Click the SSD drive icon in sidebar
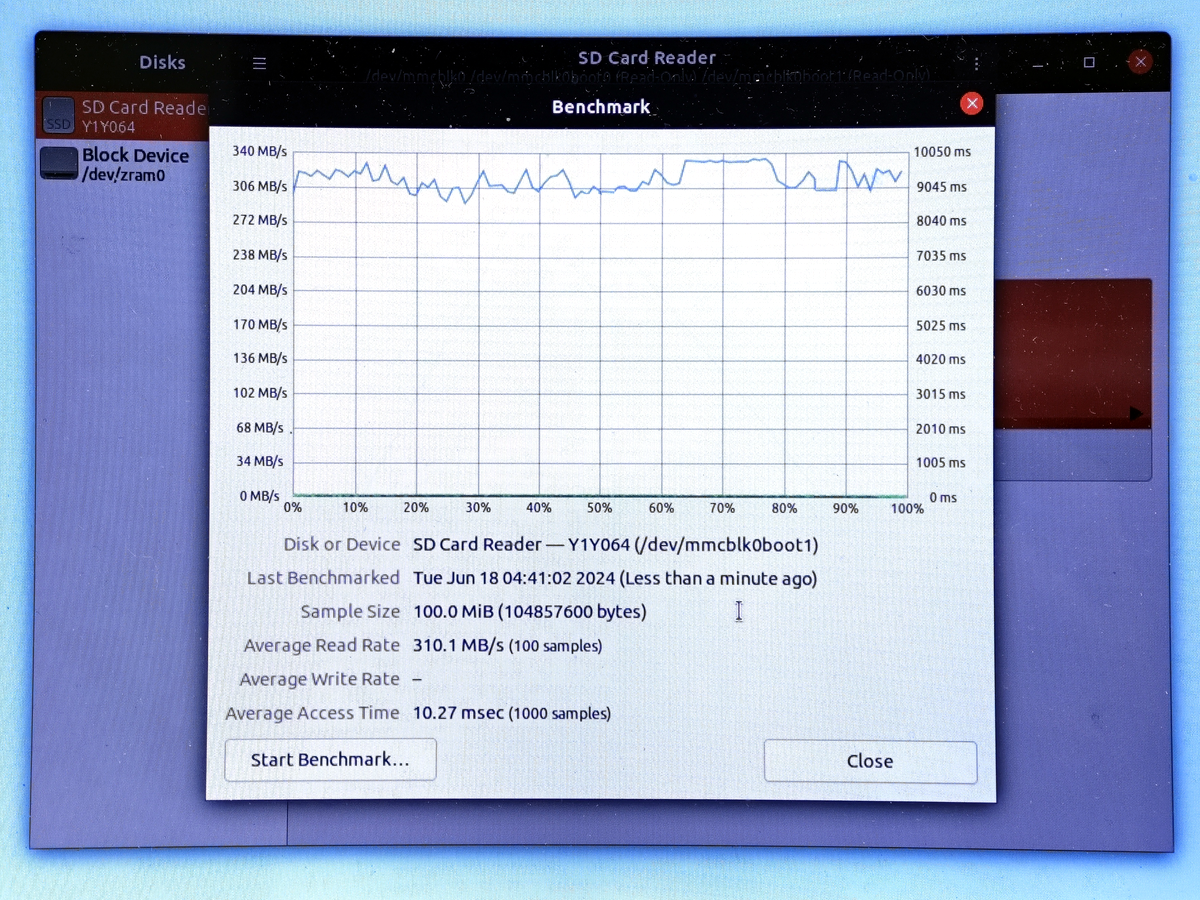Screen dimensions: 1200x900 pos(59,116)
